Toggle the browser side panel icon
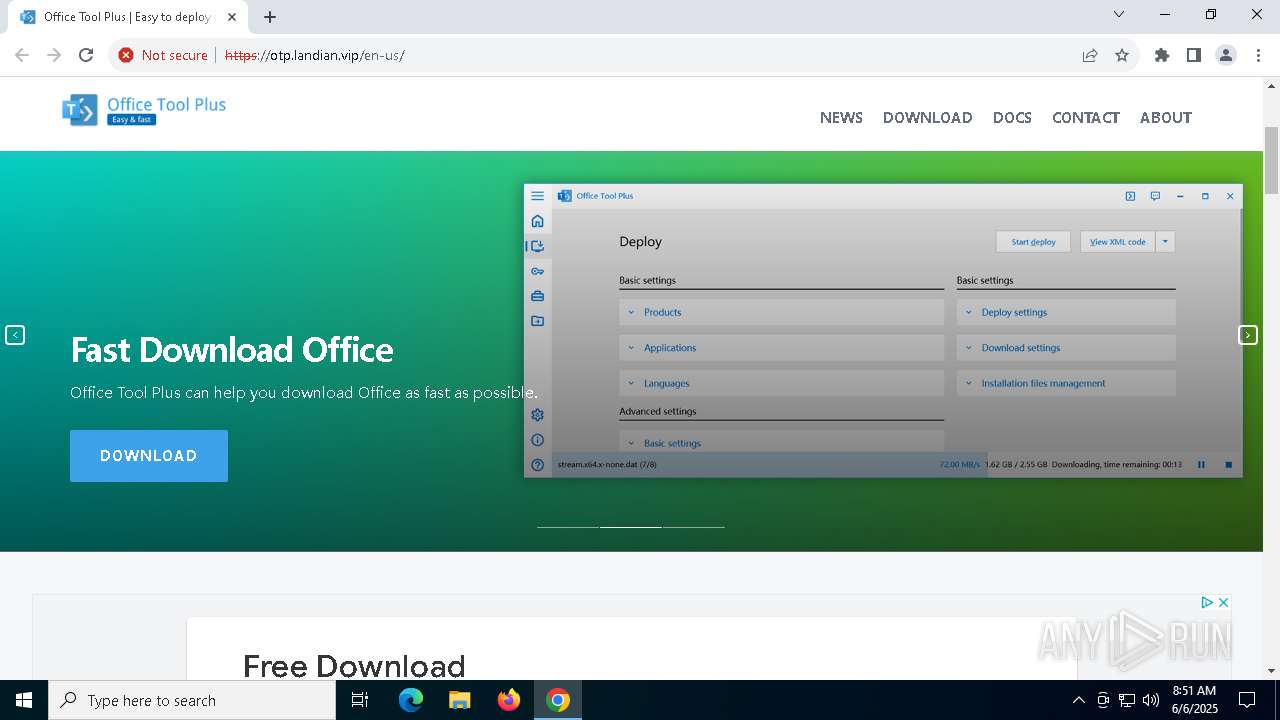The image size is (1280, 720). pos(1194,55)
